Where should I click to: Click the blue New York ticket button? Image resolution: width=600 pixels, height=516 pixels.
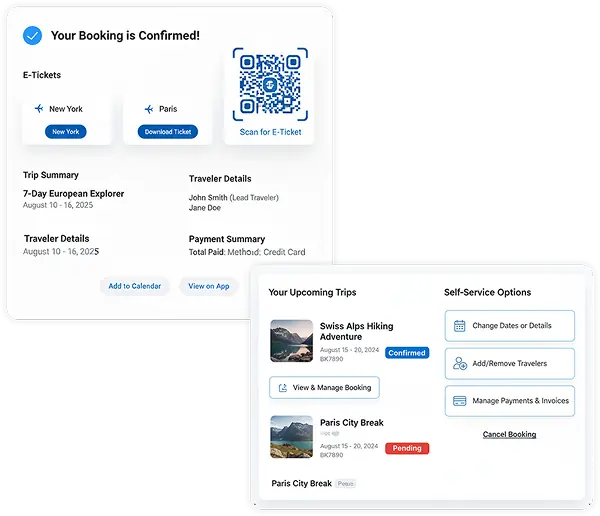[66, 132]
